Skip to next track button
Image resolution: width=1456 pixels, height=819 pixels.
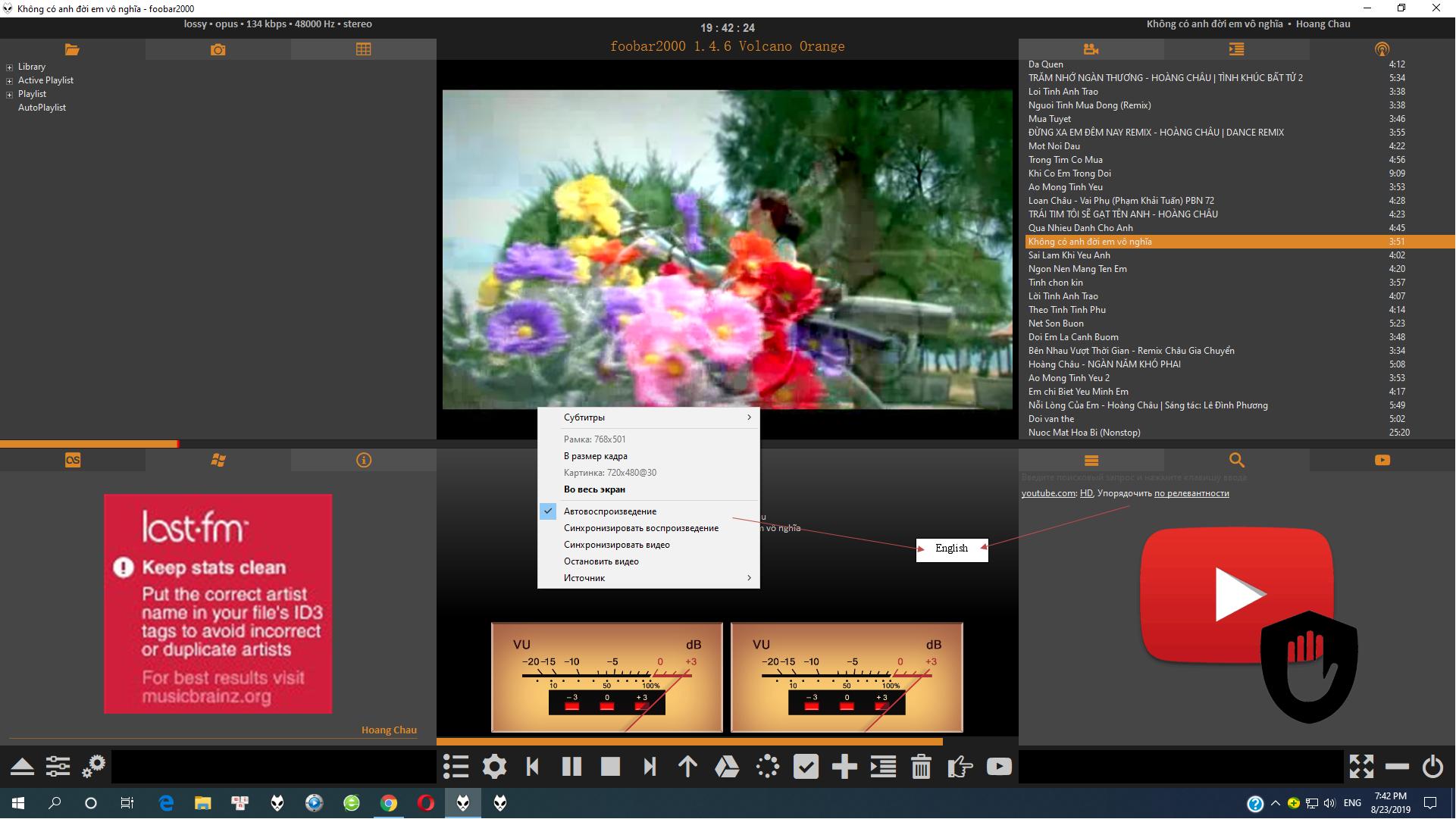tap(650, 767)
